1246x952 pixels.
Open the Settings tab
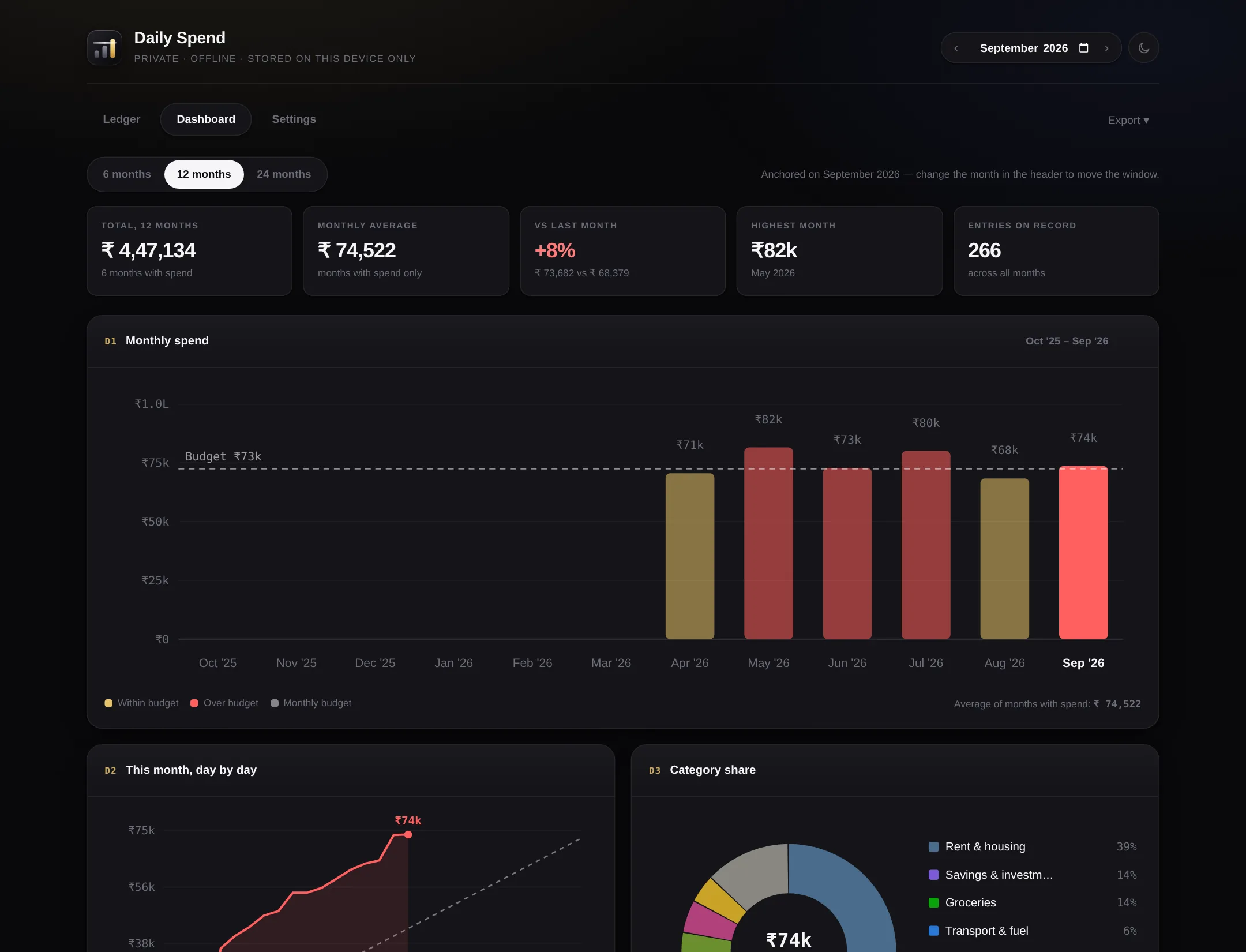tap(294, 119)
